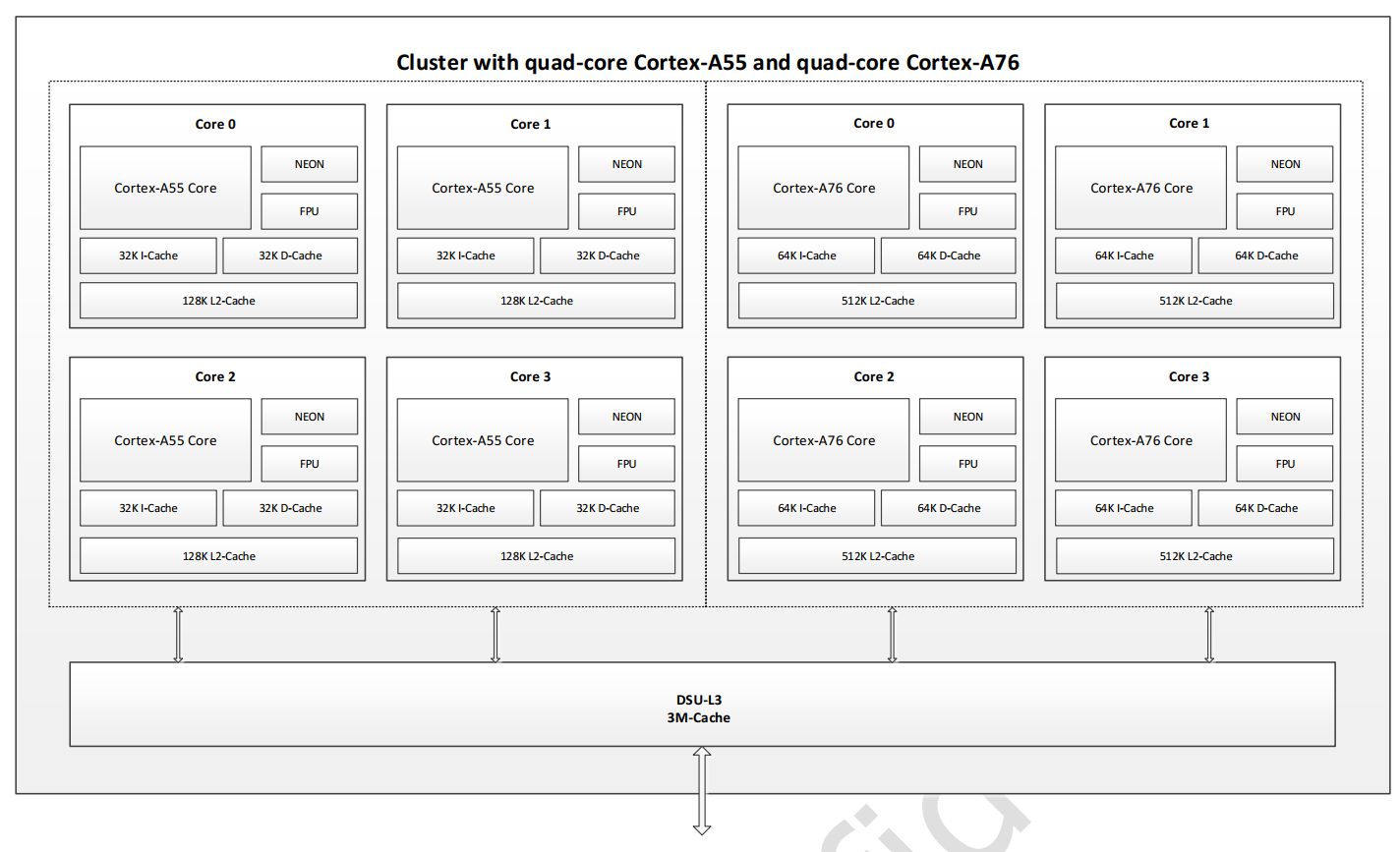Viewport: 1400px width, 852px height.
Task: Click the Core 0 heading of the A55 cluster
Action: pos(215,124)
